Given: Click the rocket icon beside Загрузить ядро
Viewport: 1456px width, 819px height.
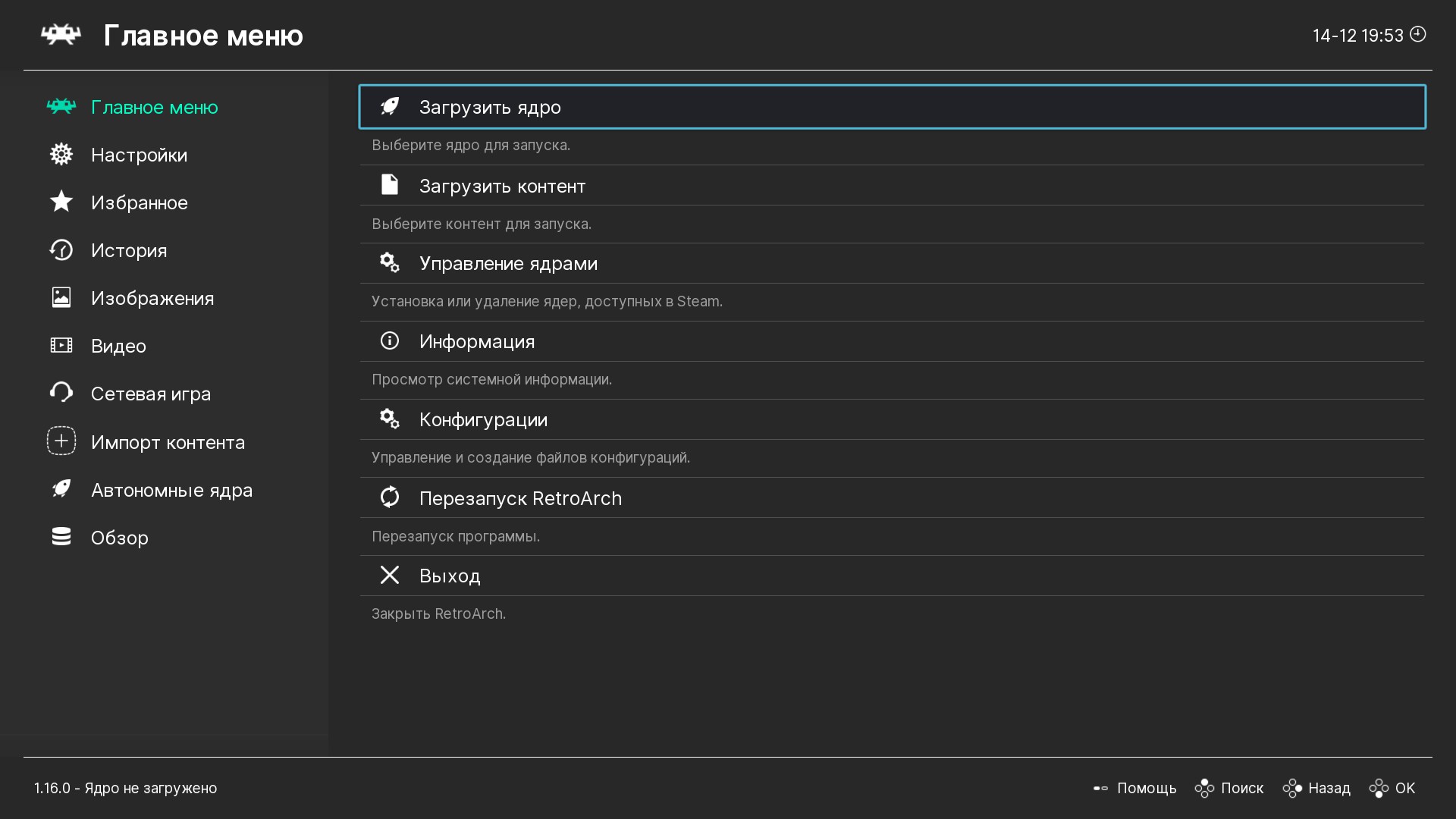Looking at the screenshot, I should click(x=390, y=107).
